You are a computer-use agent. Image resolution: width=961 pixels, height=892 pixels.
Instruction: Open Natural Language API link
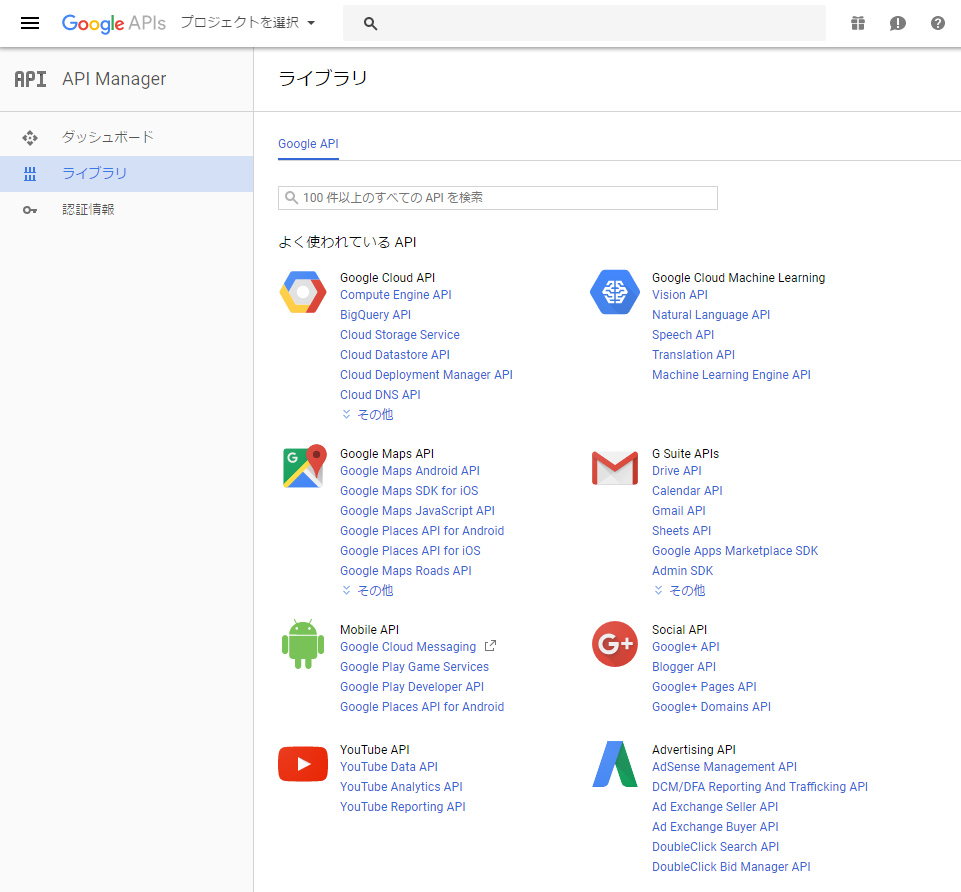tap(711, 315)
